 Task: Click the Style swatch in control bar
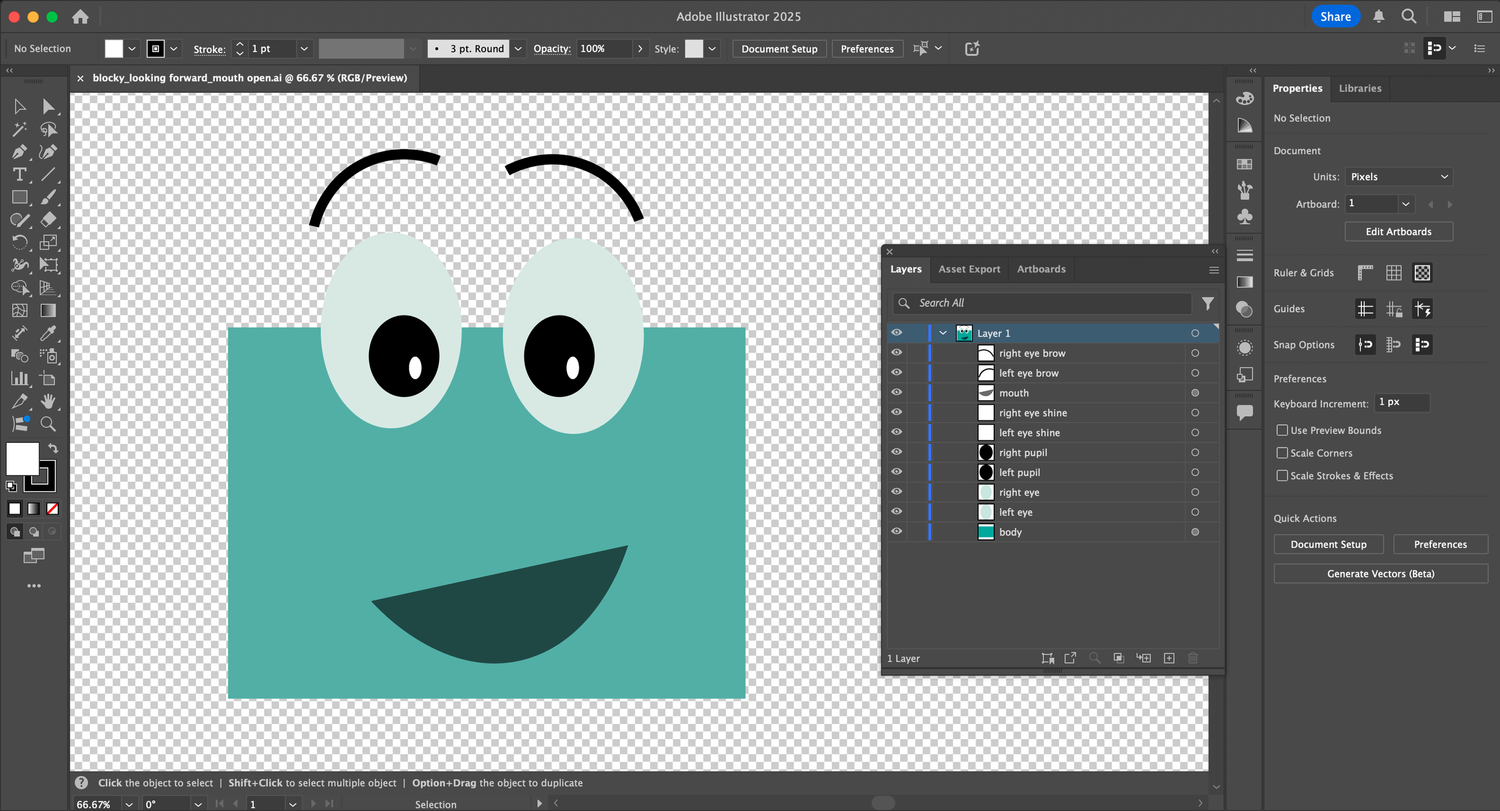point(693,49)
